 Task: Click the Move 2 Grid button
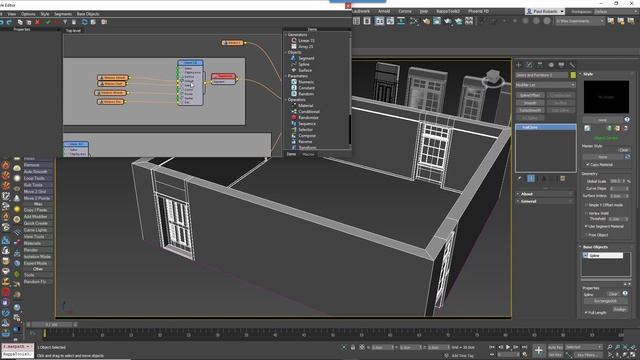(x=38, y=191)
